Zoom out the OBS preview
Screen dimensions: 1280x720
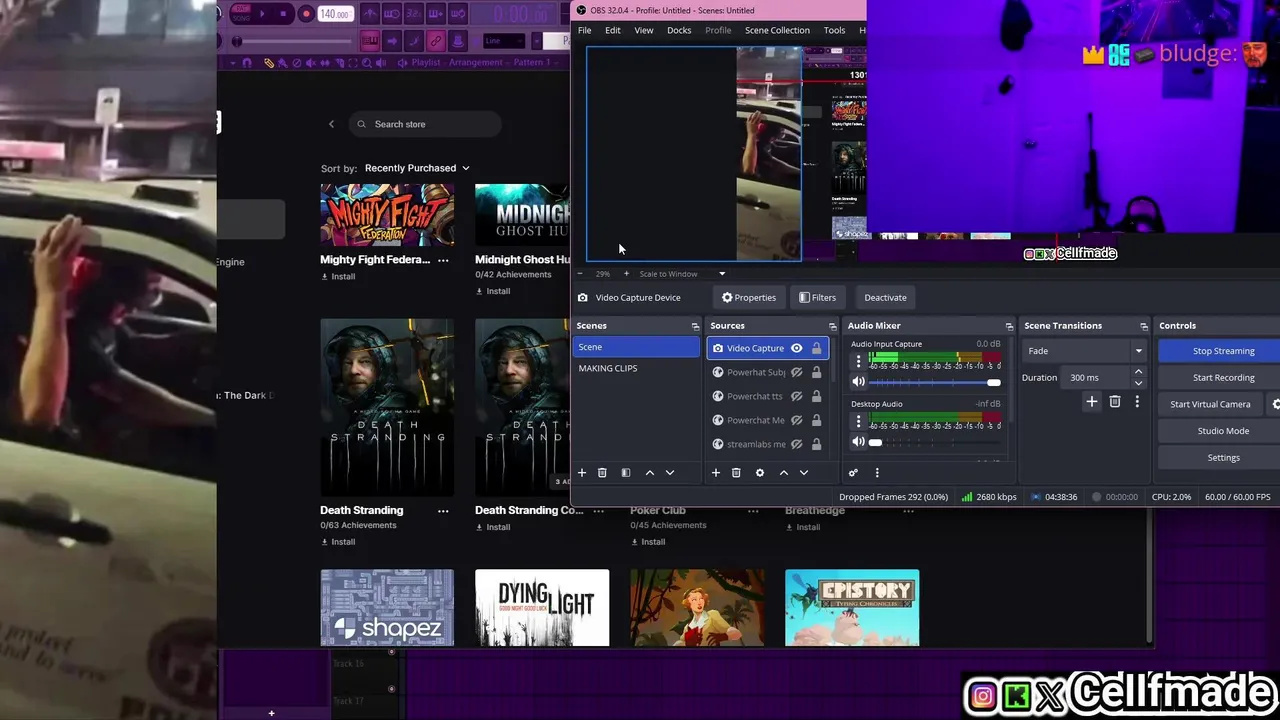[x=580, y=274]
